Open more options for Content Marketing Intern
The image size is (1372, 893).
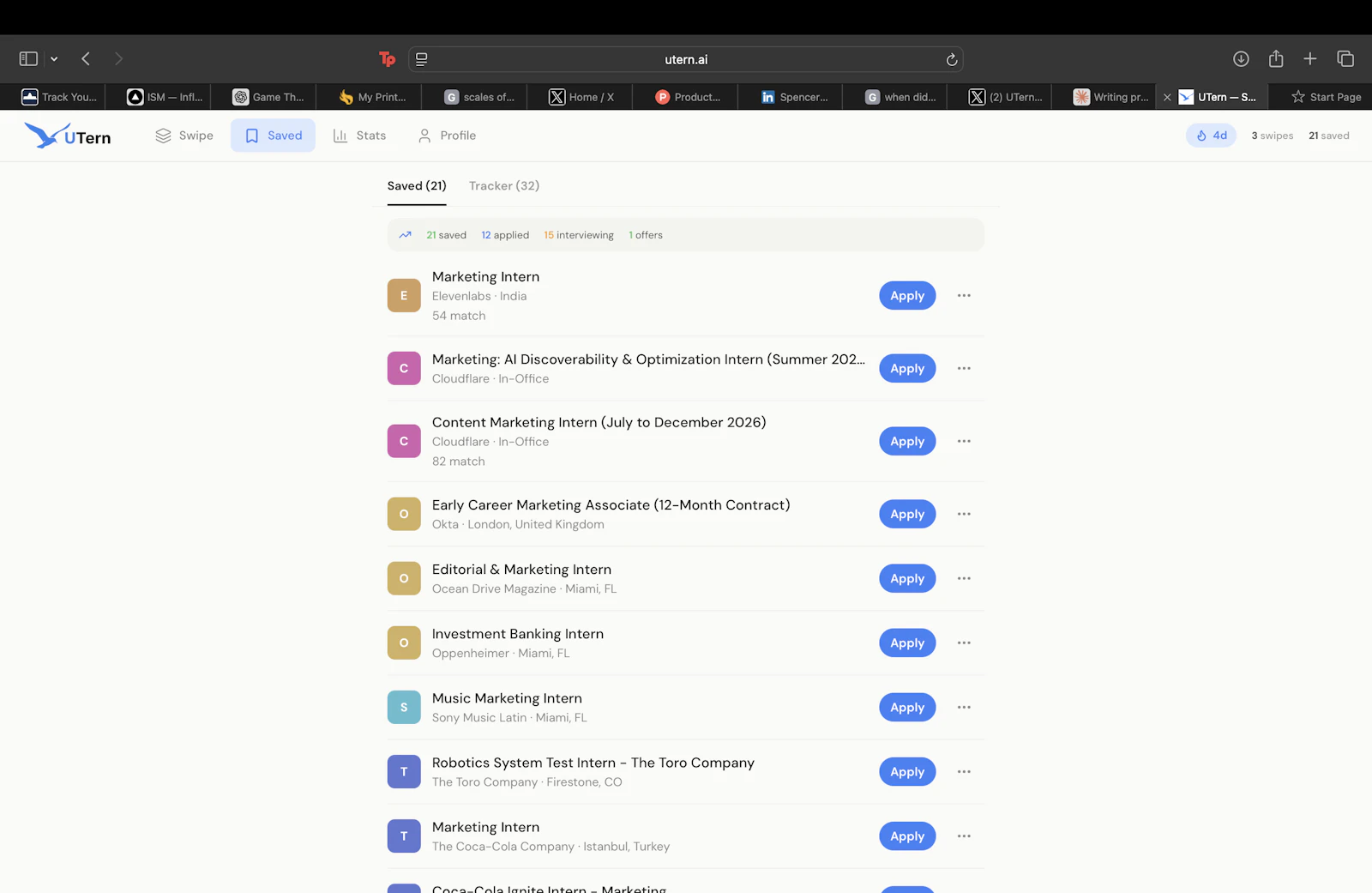964,442
